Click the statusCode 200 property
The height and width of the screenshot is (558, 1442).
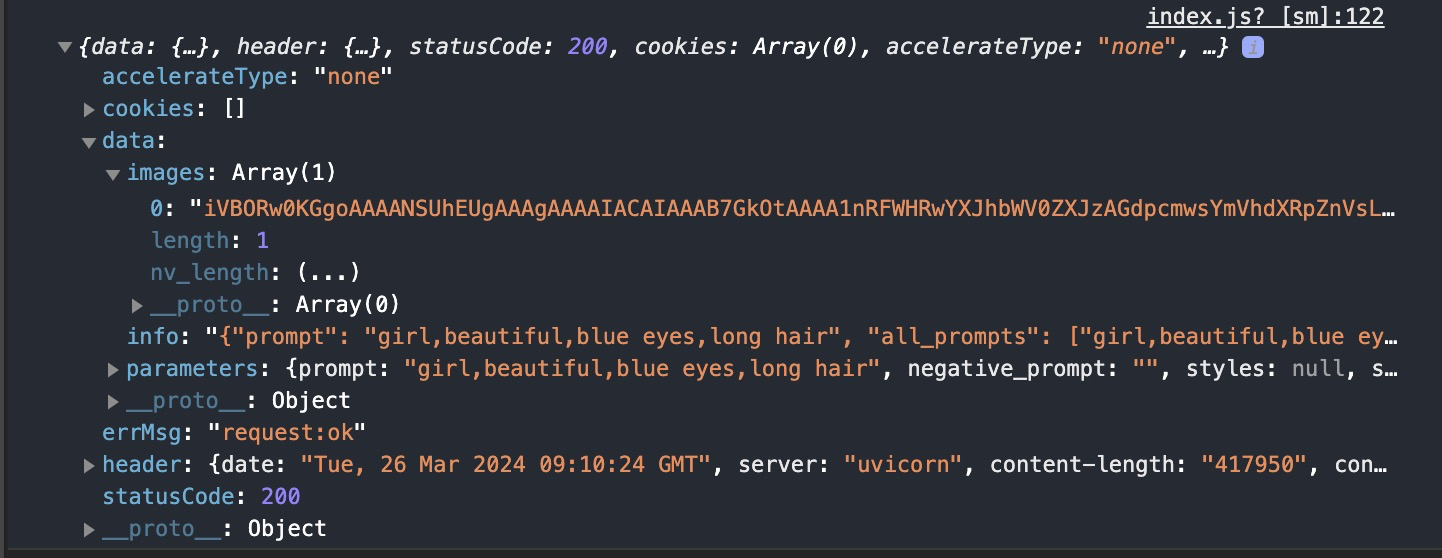point(201,496)
